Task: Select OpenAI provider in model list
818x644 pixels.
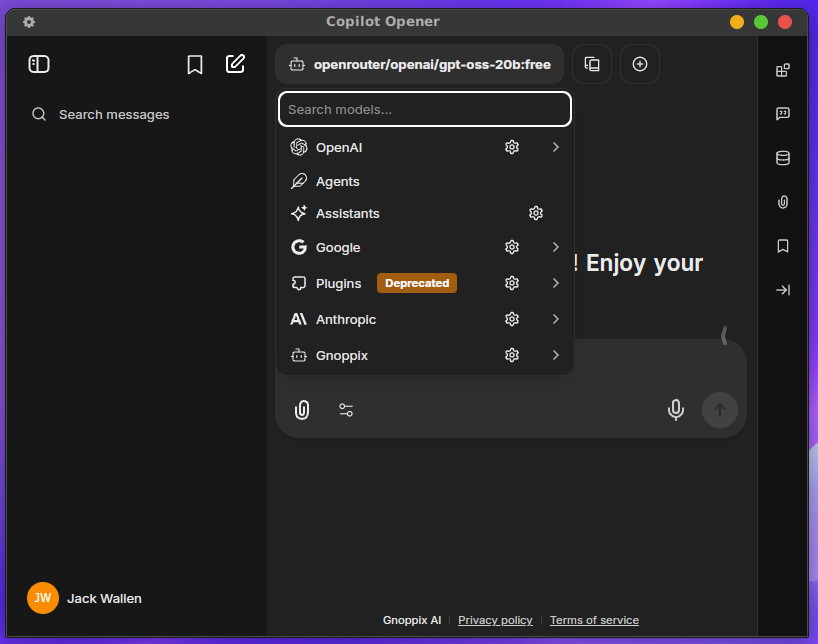Action: click(425, 147)
